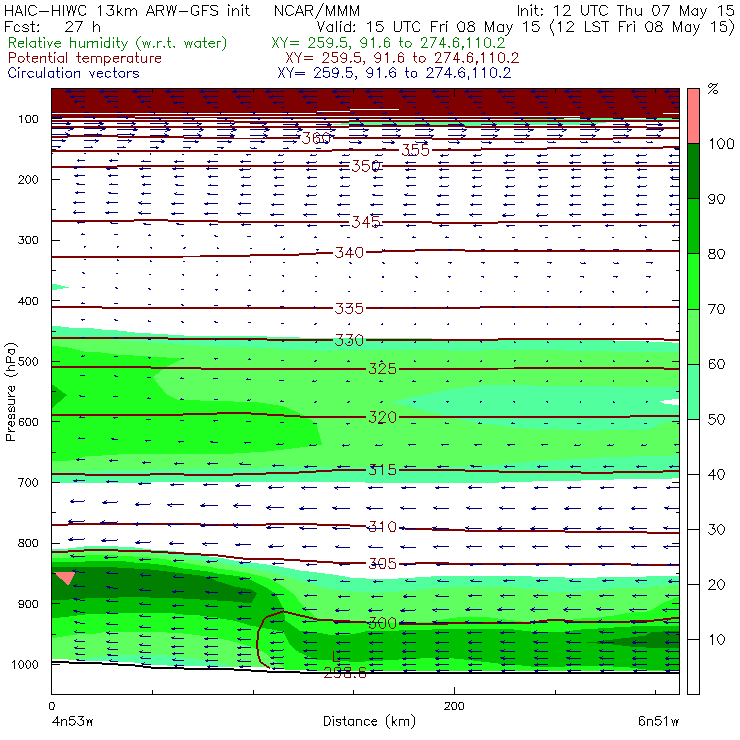Click the 355 contour label
The width and height of the screenshot is (740, 740).
(x=415, y=150)
